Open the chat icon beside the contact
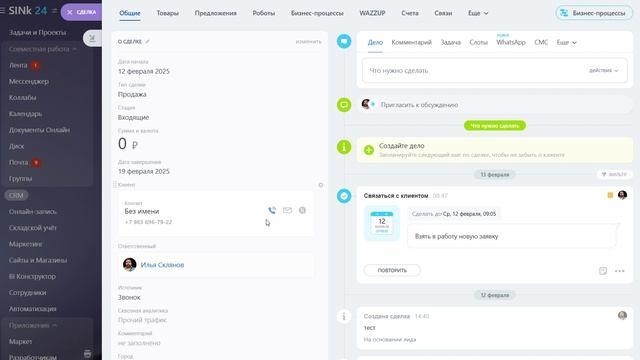640x360 pixels. click(302, 210)
